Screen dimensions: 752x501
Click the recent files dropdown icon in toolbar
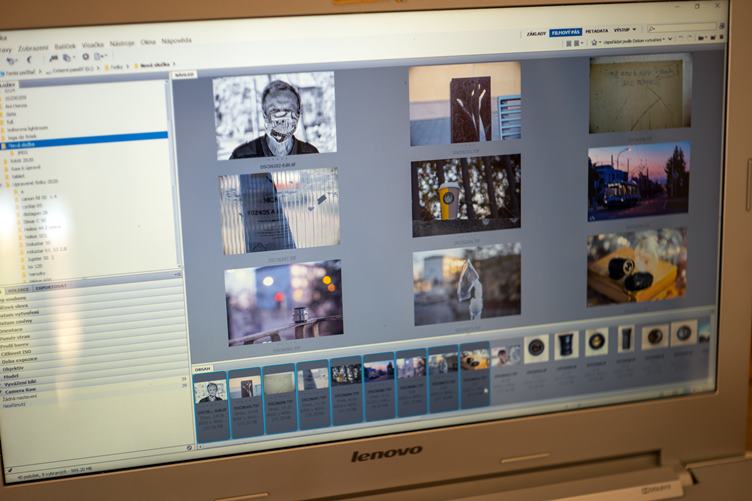tap(11, 60)
